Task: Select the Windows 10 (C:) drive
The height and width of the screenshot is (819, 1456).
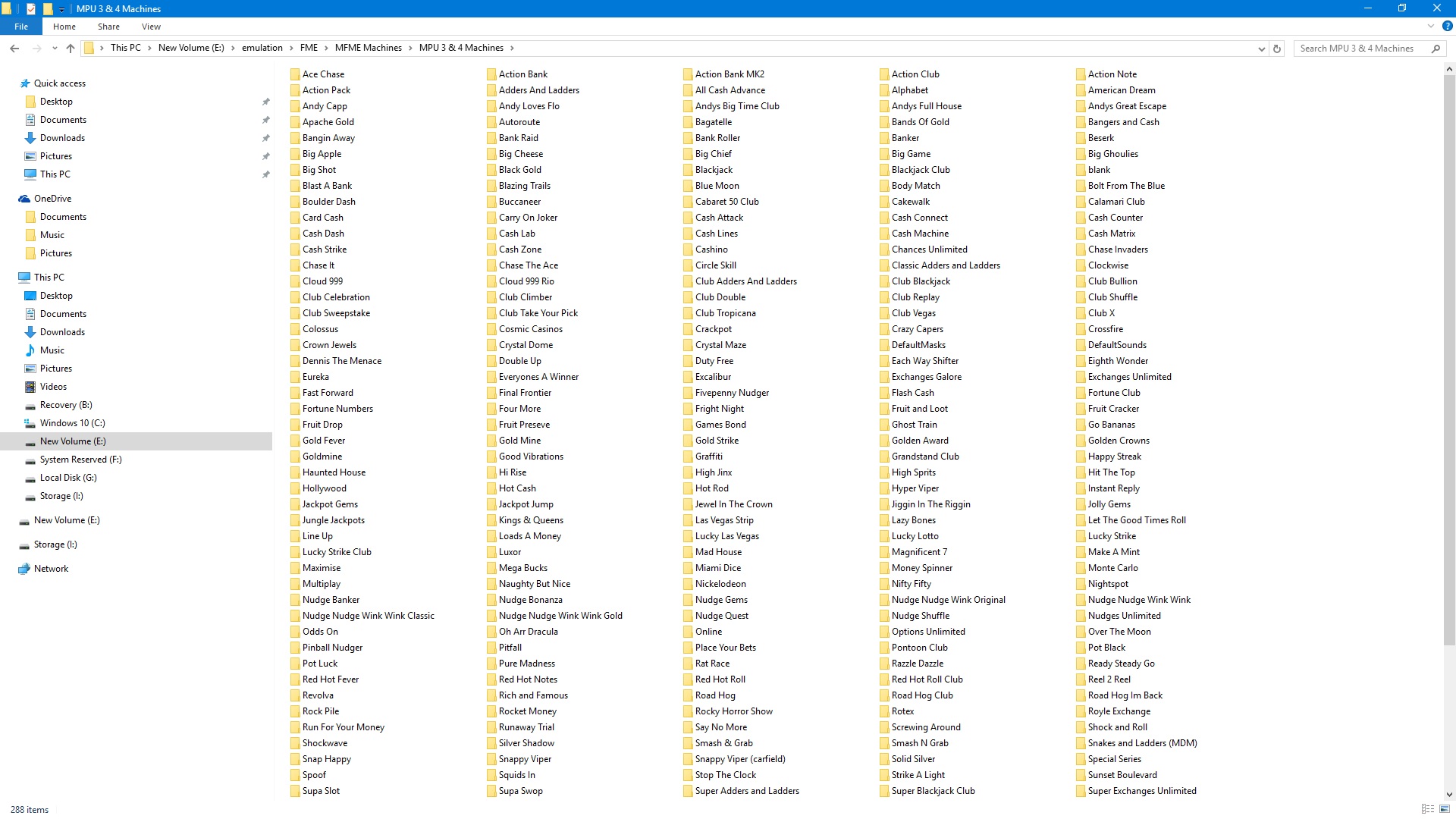Action: [x=72, y=423]
